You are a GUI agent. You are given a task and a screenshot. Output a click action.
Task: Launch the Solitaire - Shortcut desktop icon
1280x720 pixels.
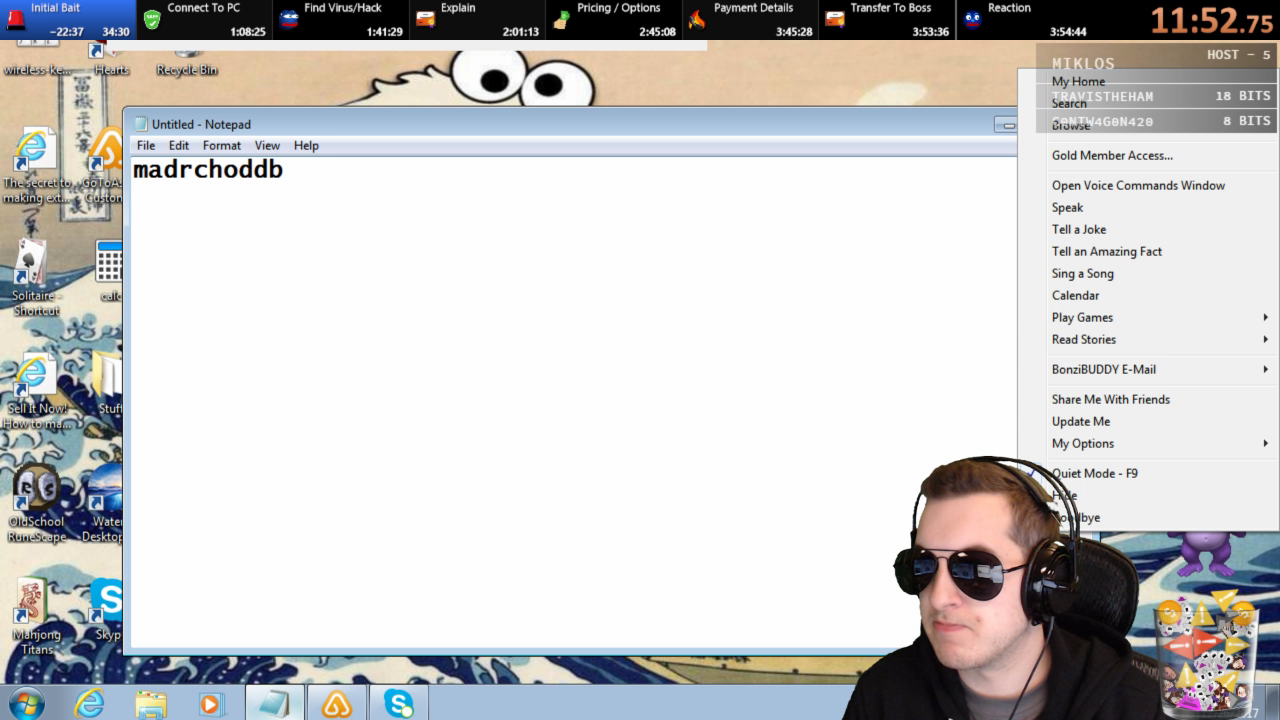point(36,278)
